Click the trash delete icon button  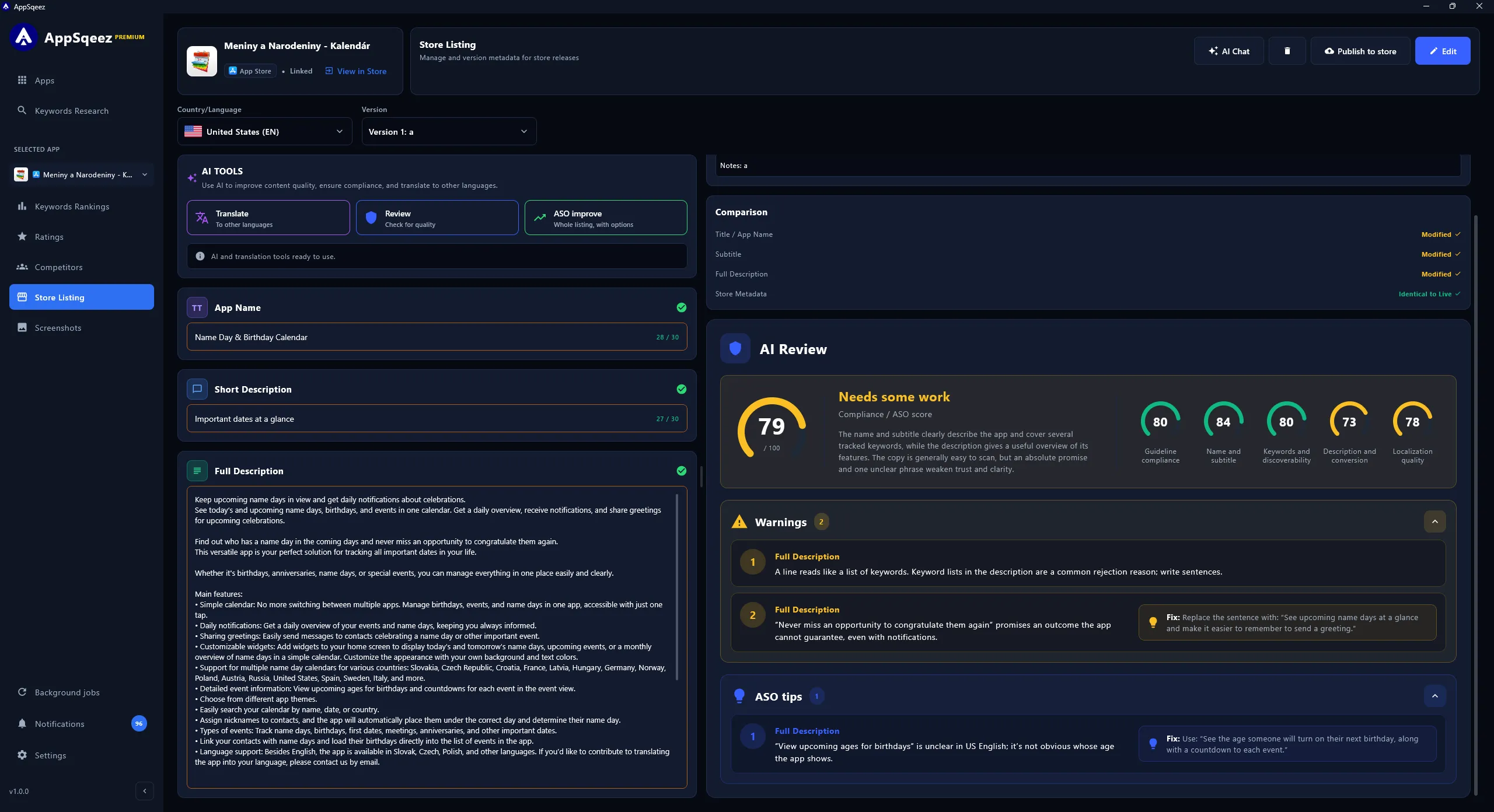1287,51
